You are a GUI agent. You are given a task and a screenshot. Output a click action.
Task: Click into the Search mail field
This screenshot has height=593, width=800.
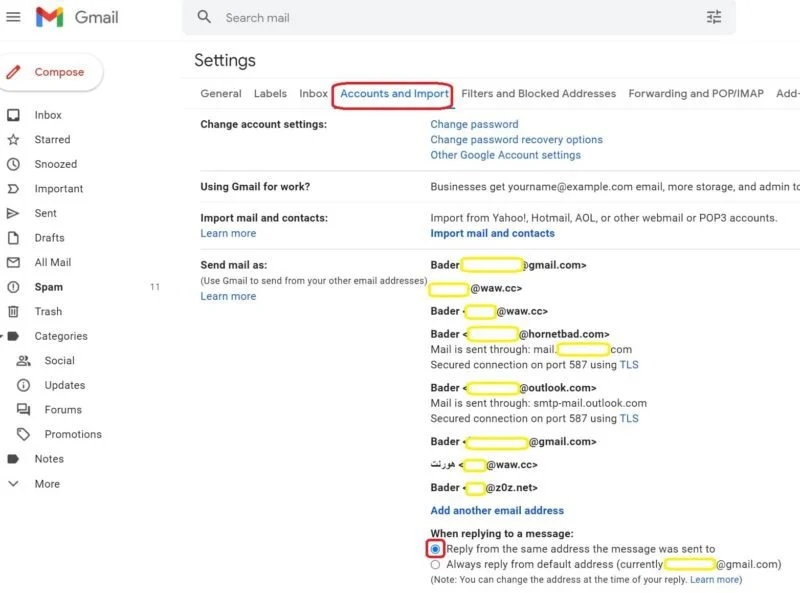click(x=459, y=17)
